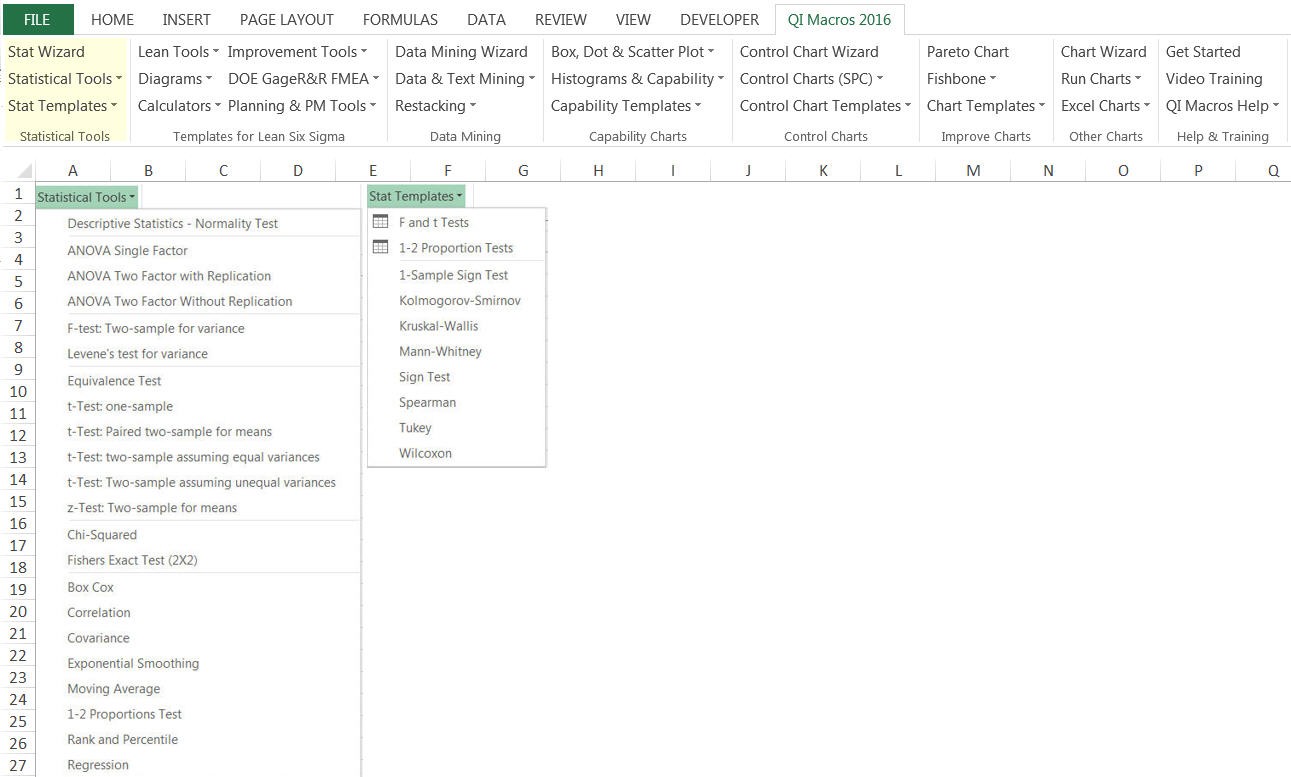
Task: Open the Run Charts dropdown
Action: pyautogui.click(x=1101, y=78)
